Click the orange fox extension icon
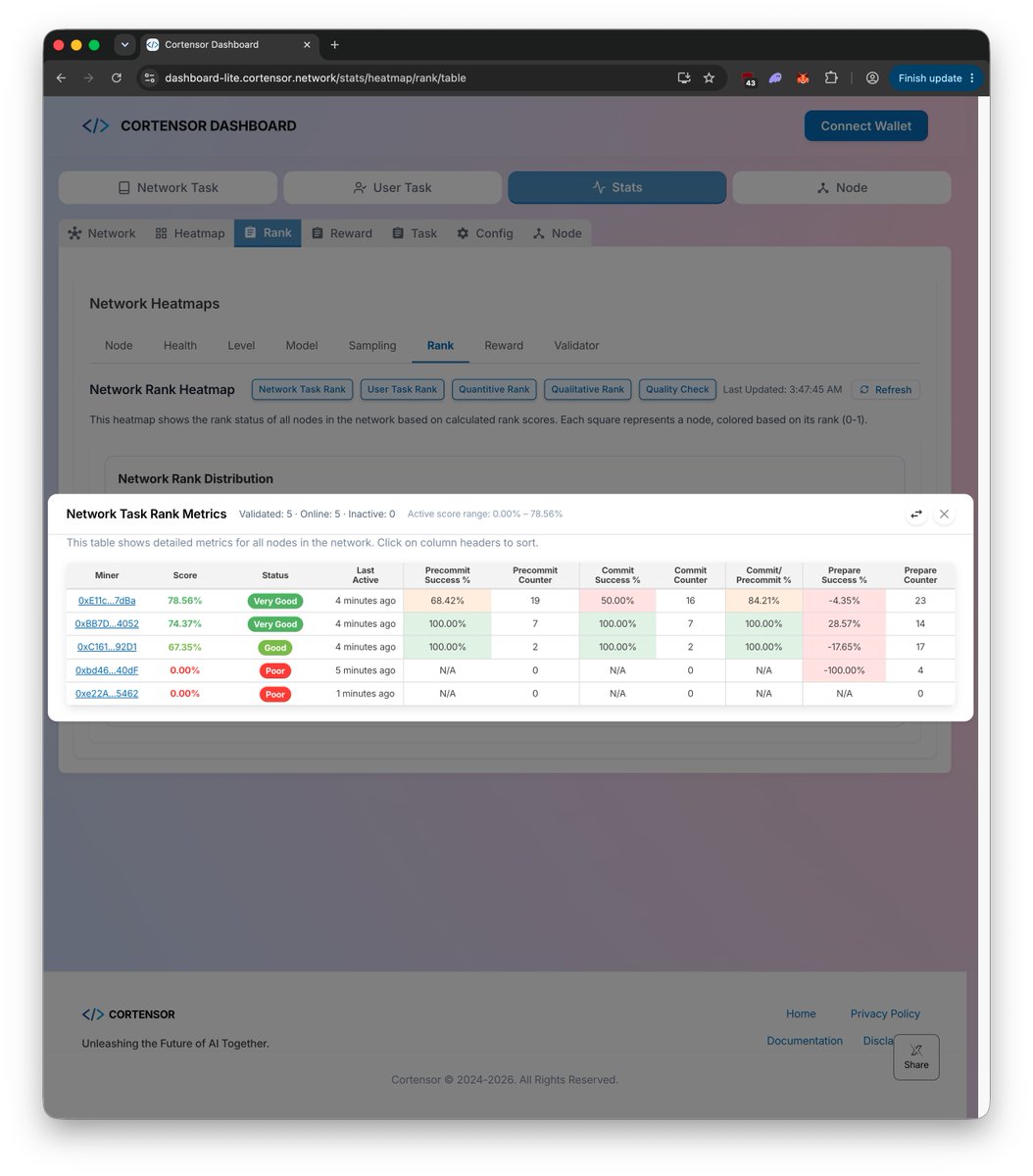 [x=803, y=78]
